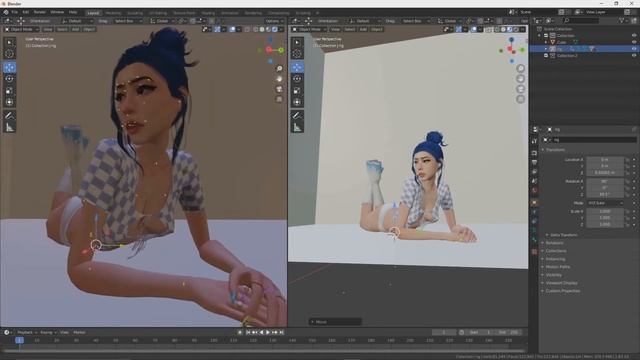640x360 pixels.
Task: Select the Select Box tool in left viewport
Action: pyautogui.click(x=9, y=42)
